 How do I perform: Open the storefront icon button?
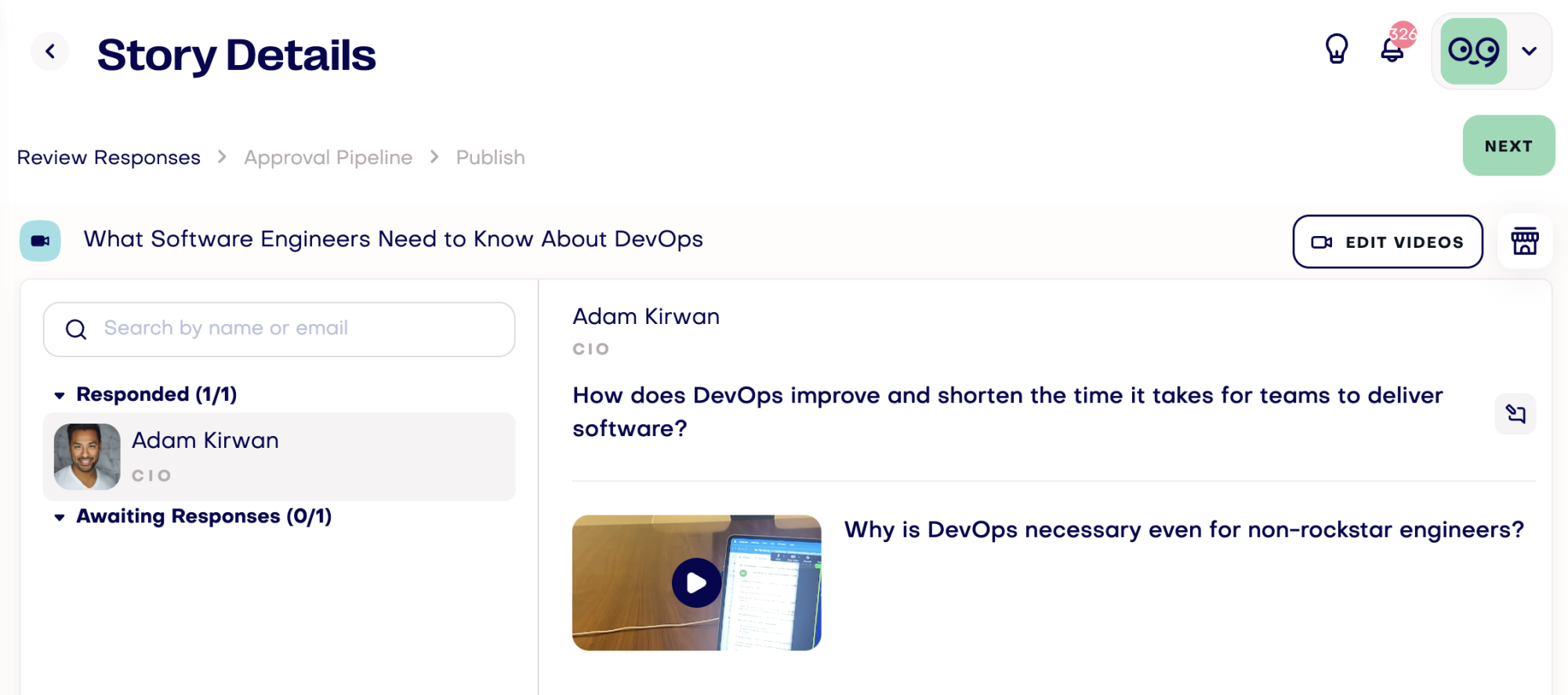[x=1525, y=241]
